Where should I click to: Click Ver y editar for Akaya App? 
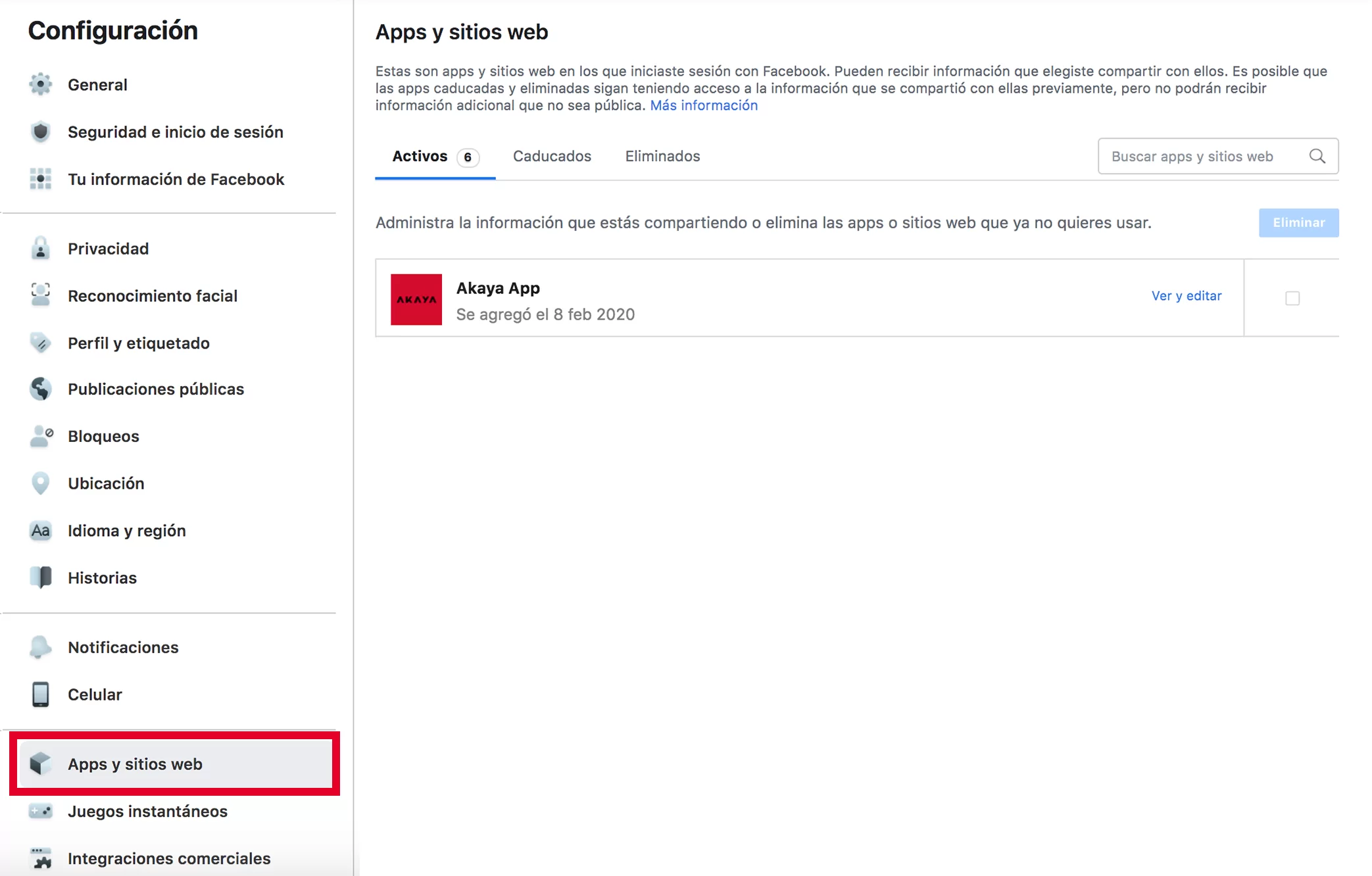(1186, 296)
